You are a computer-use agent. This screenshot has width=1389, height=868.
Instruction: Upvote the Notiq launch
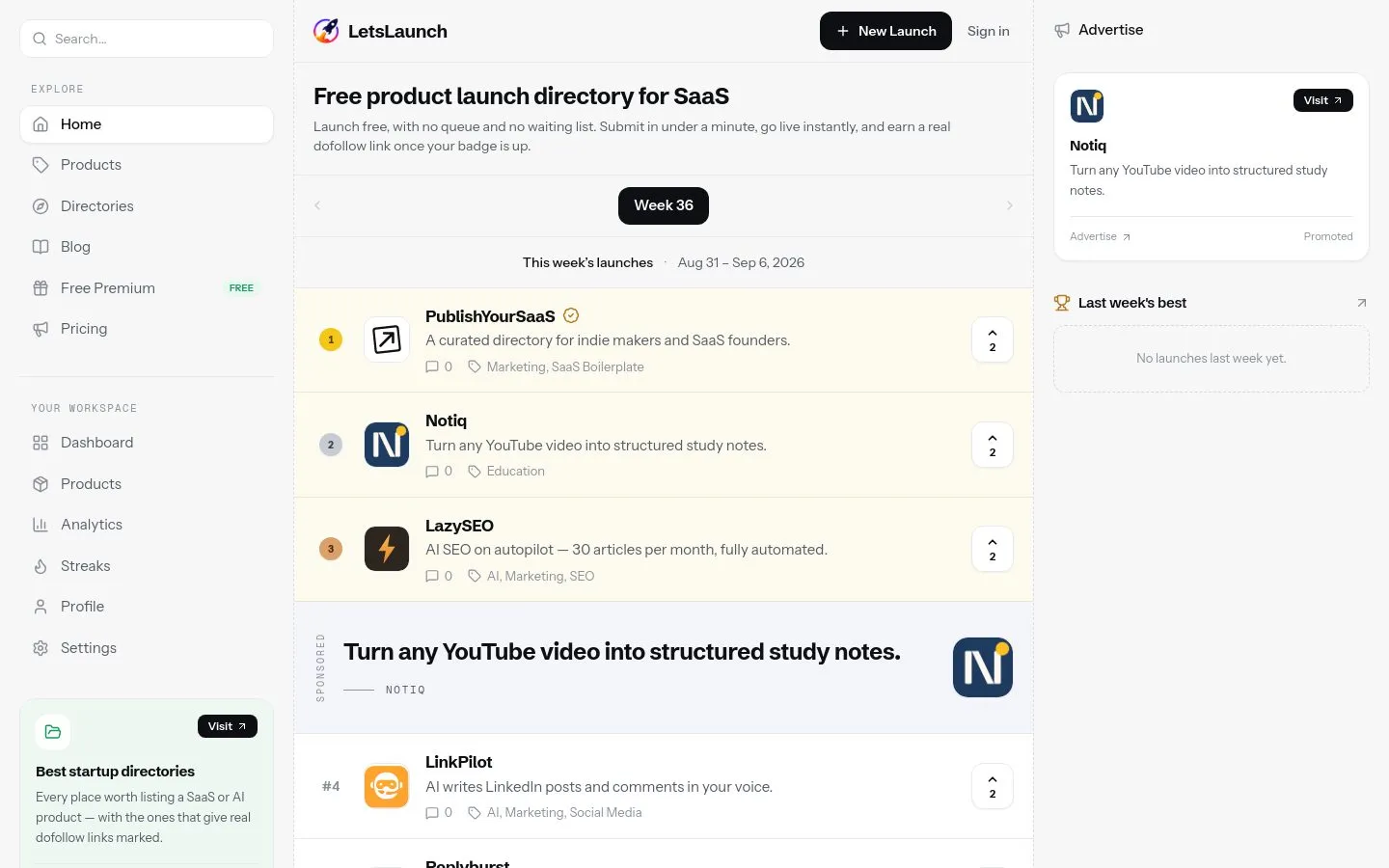[993, 445]
